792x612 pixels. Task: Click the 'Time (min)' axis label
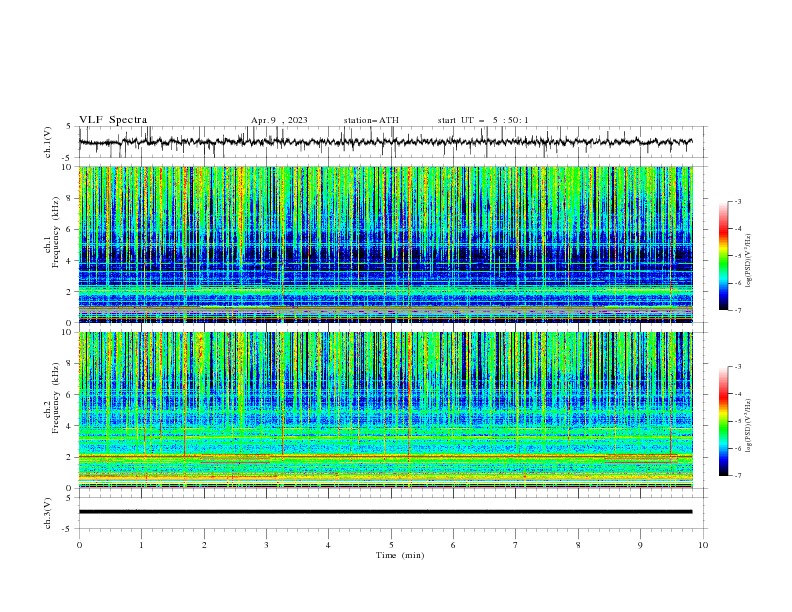click(400, 555)
